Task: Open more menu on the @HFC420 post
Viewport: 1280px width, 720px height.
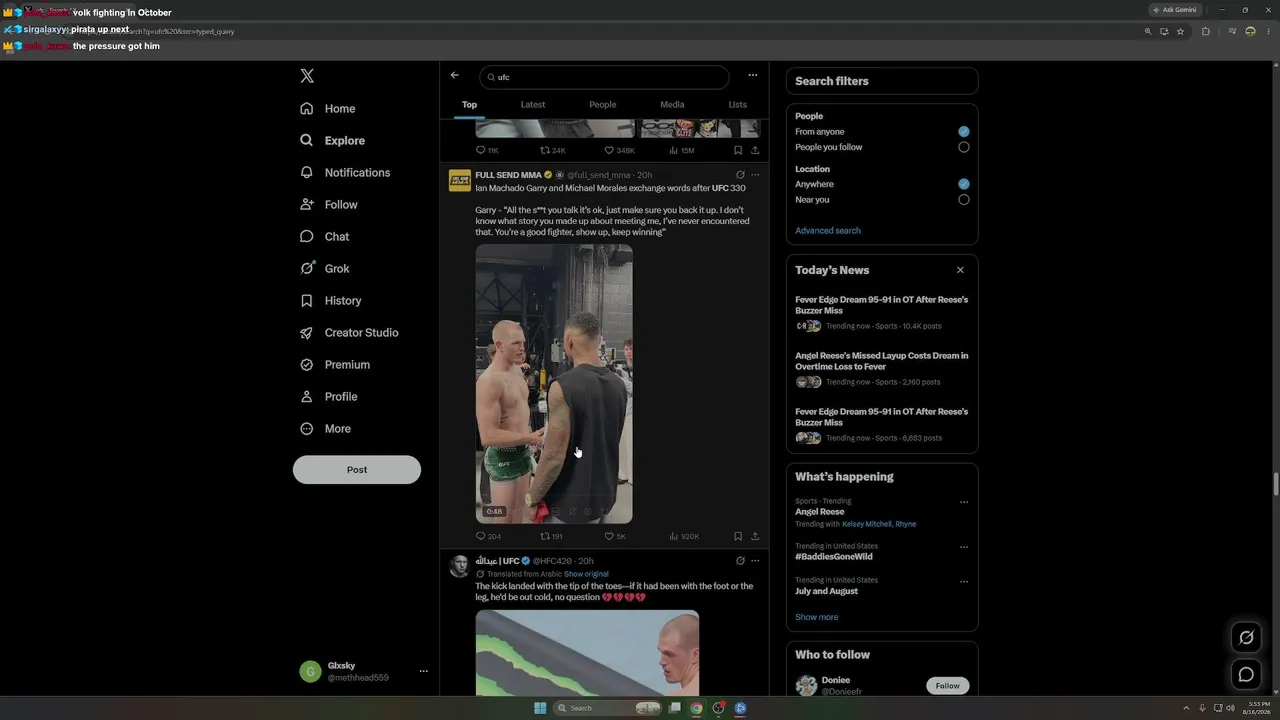Action: tap(755, 561)
